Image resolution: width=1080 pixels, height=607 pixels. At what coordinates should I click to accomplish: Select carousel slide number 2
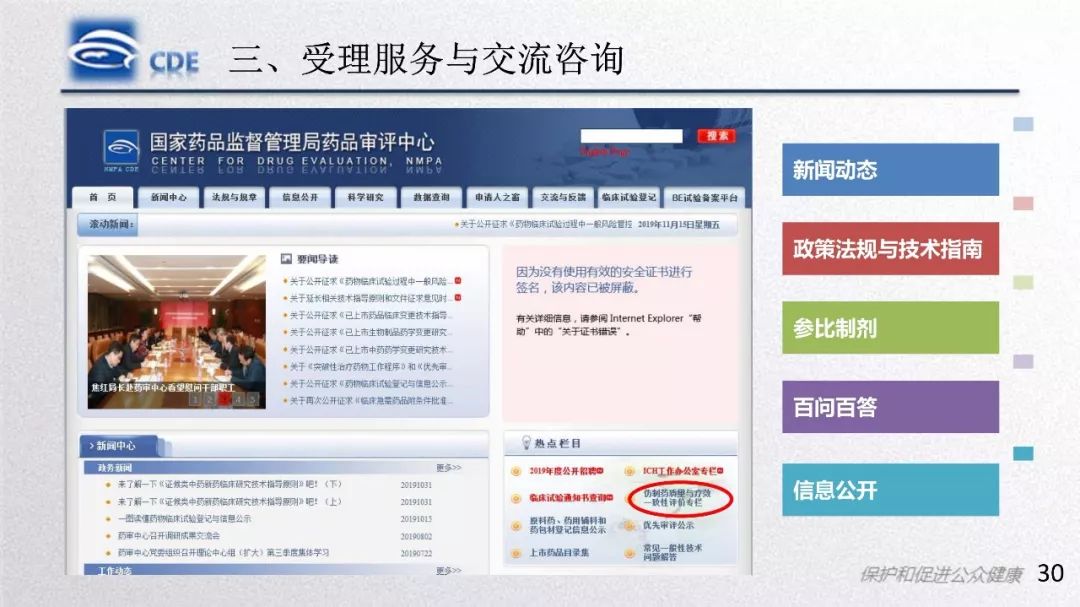click(x=210, y=399)
